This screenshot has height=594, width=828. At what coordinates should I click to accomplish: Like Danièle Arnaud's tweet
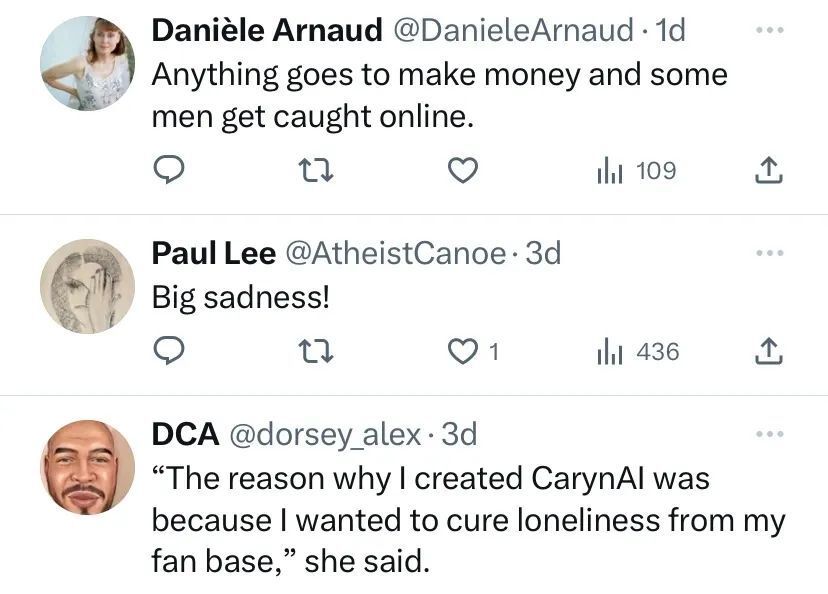click(460, 172)
